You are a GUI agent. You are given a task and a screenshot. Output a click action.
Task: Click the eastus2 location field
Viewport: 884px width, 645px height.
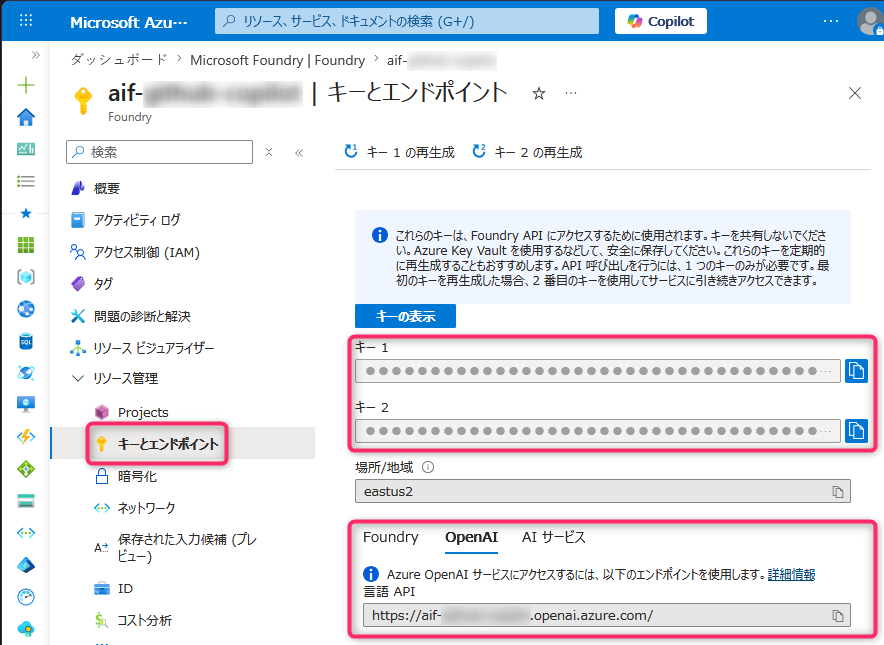603,492
